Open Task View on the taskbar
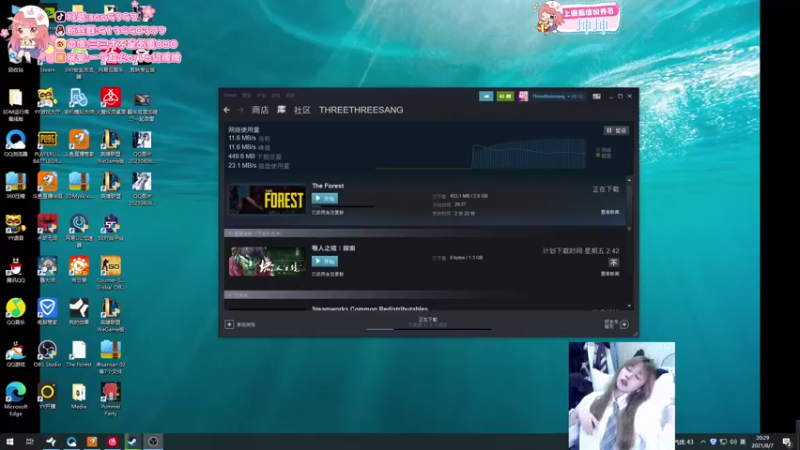Screen dimensions: 800x450 tap(30, 441)
